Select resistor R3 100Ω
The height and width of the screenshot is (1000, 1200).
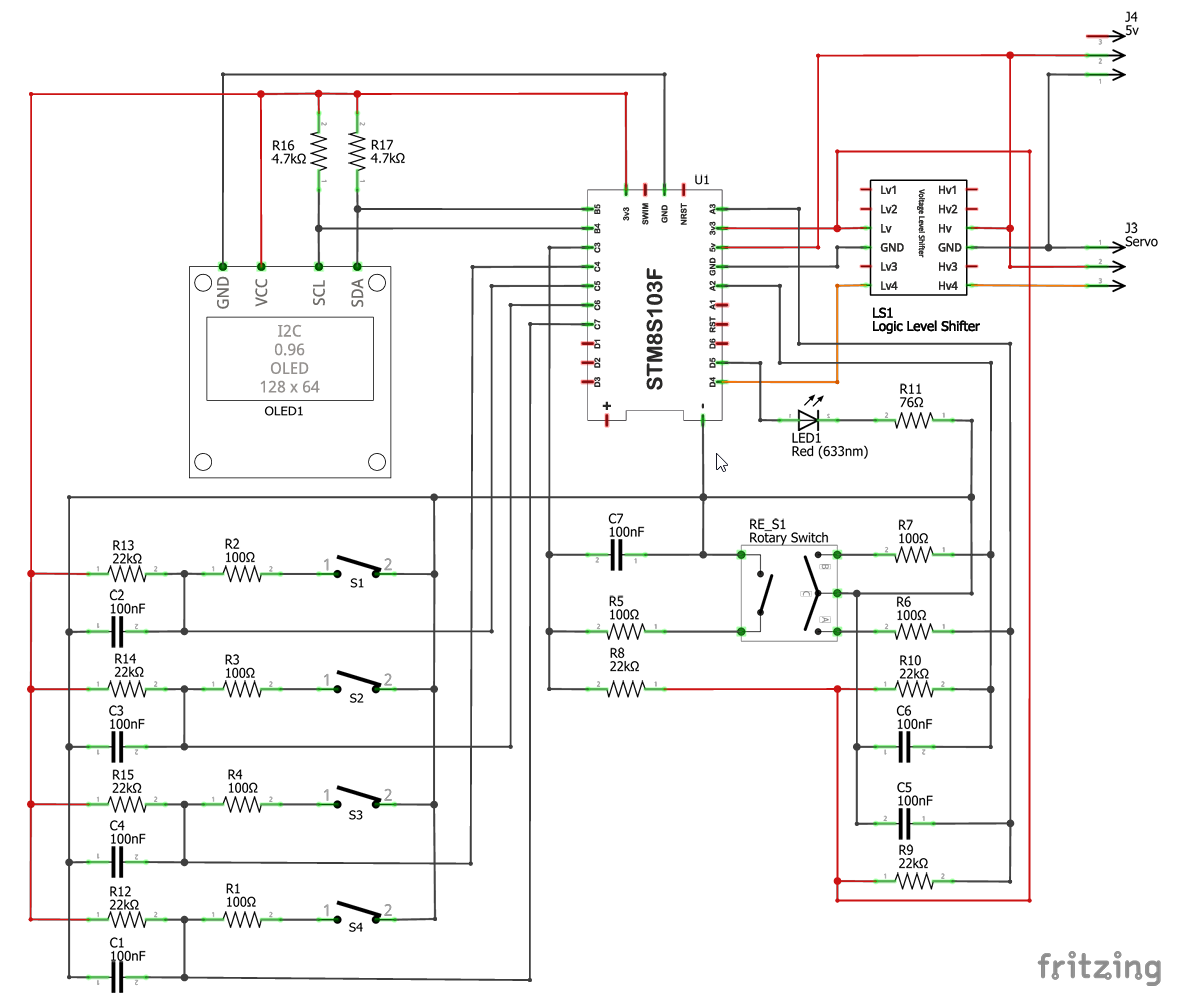(242, 689)
